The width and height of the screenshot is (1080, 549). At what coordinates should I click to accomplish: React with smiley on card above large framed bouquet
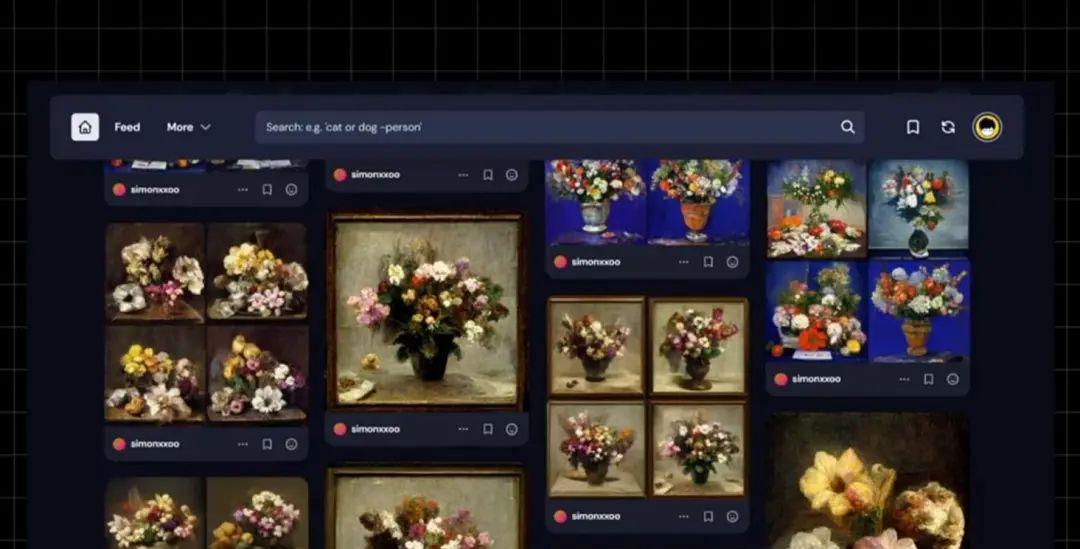tap(512, 175)
